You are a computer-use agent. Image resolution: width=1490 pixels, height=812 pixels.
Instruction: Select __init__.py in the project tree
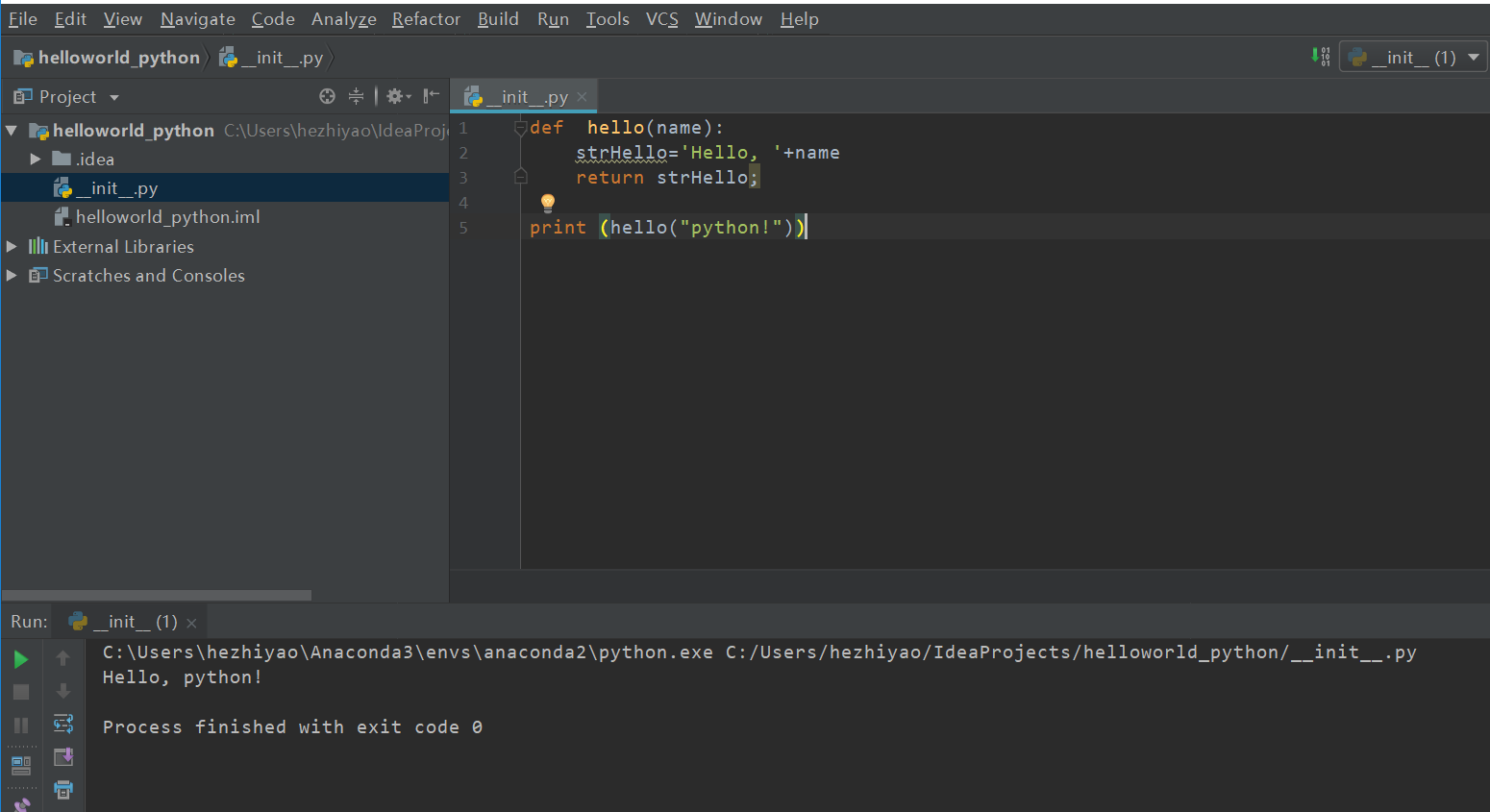pyautogui.click(x=225, y=188)
